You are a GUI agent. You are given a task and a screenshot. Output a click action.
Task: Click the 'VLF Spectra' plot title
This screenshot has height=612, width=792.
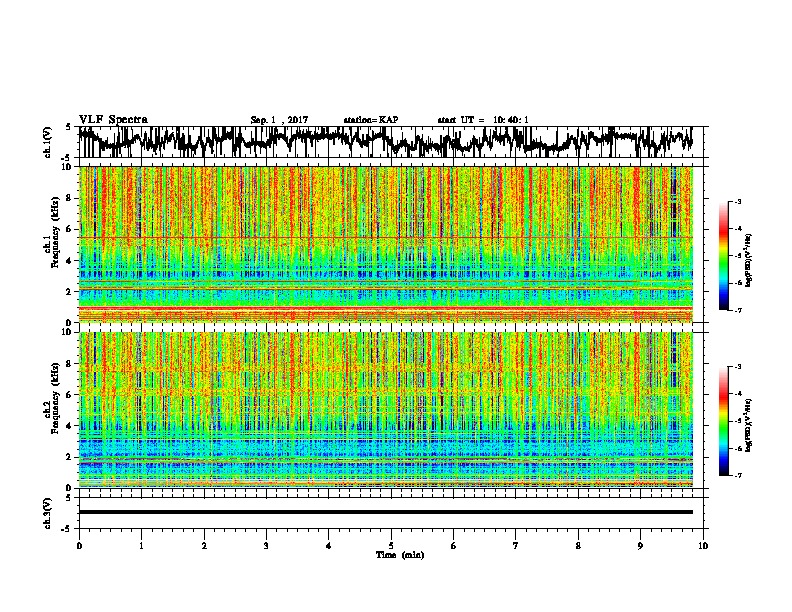click(113, 120)
